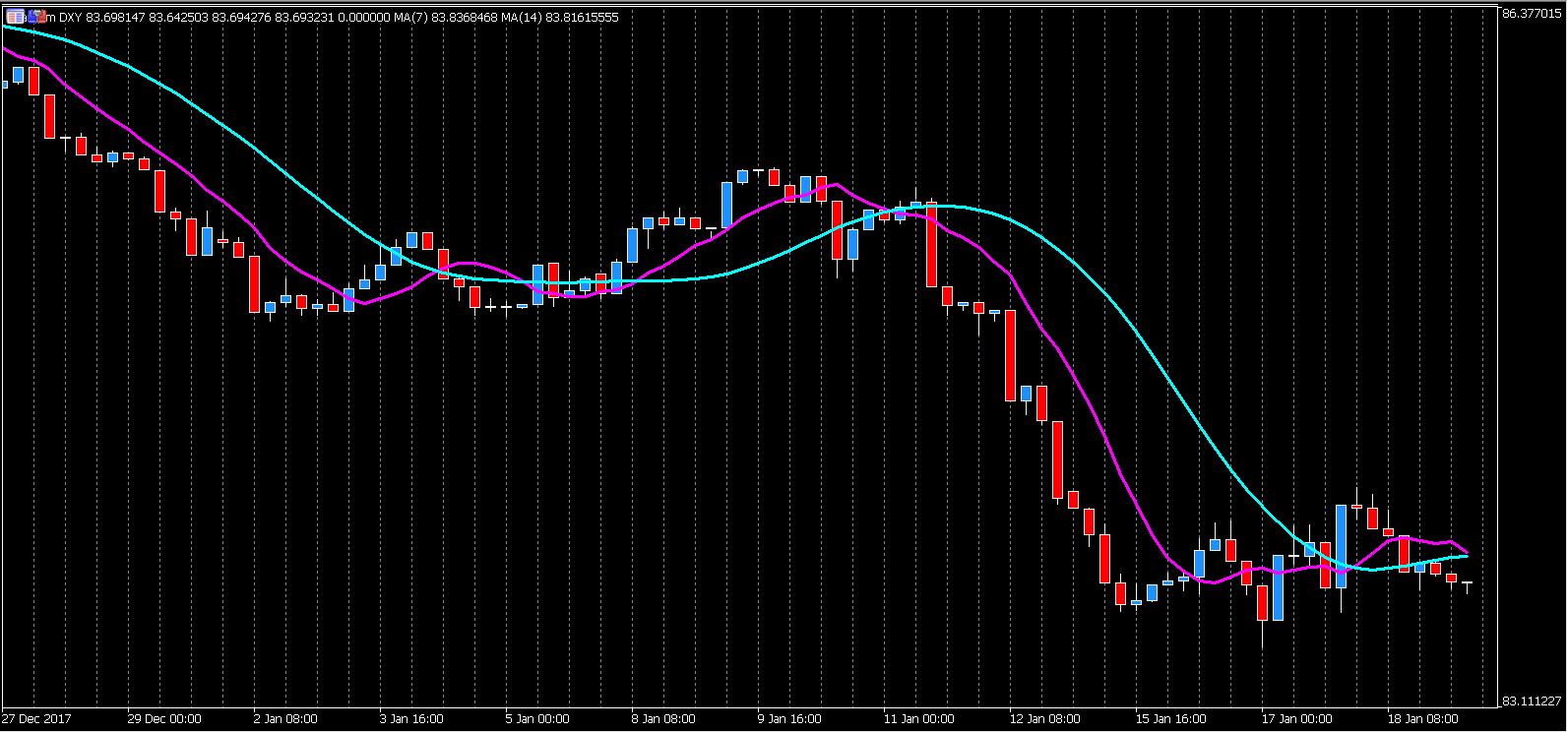The height and width of the screenshot is (732, 1568).
Task: Select the 18 Jan 08:00 time label
Action: pos(1422,719)
